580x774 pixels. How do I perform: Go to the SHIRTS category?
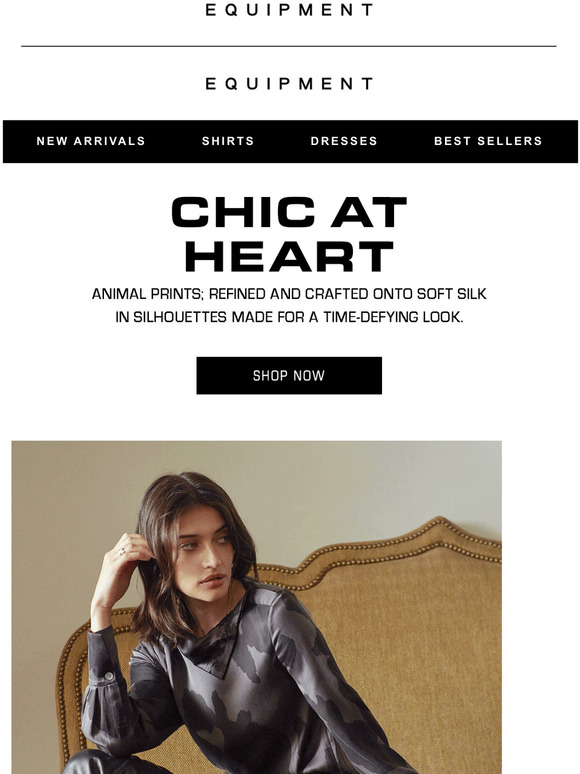pyautogui.click(x=228, y=141)
